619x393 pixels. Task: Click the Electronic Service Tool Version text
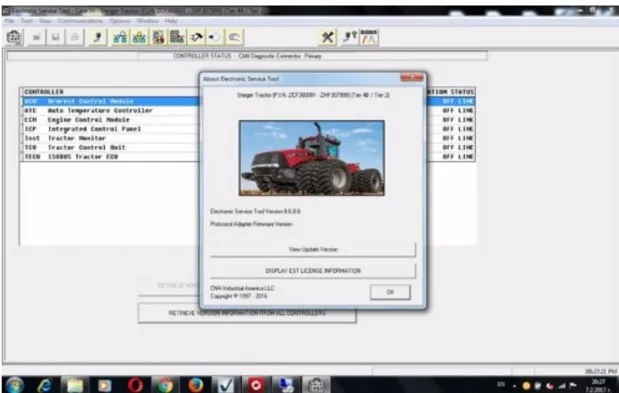255,211
